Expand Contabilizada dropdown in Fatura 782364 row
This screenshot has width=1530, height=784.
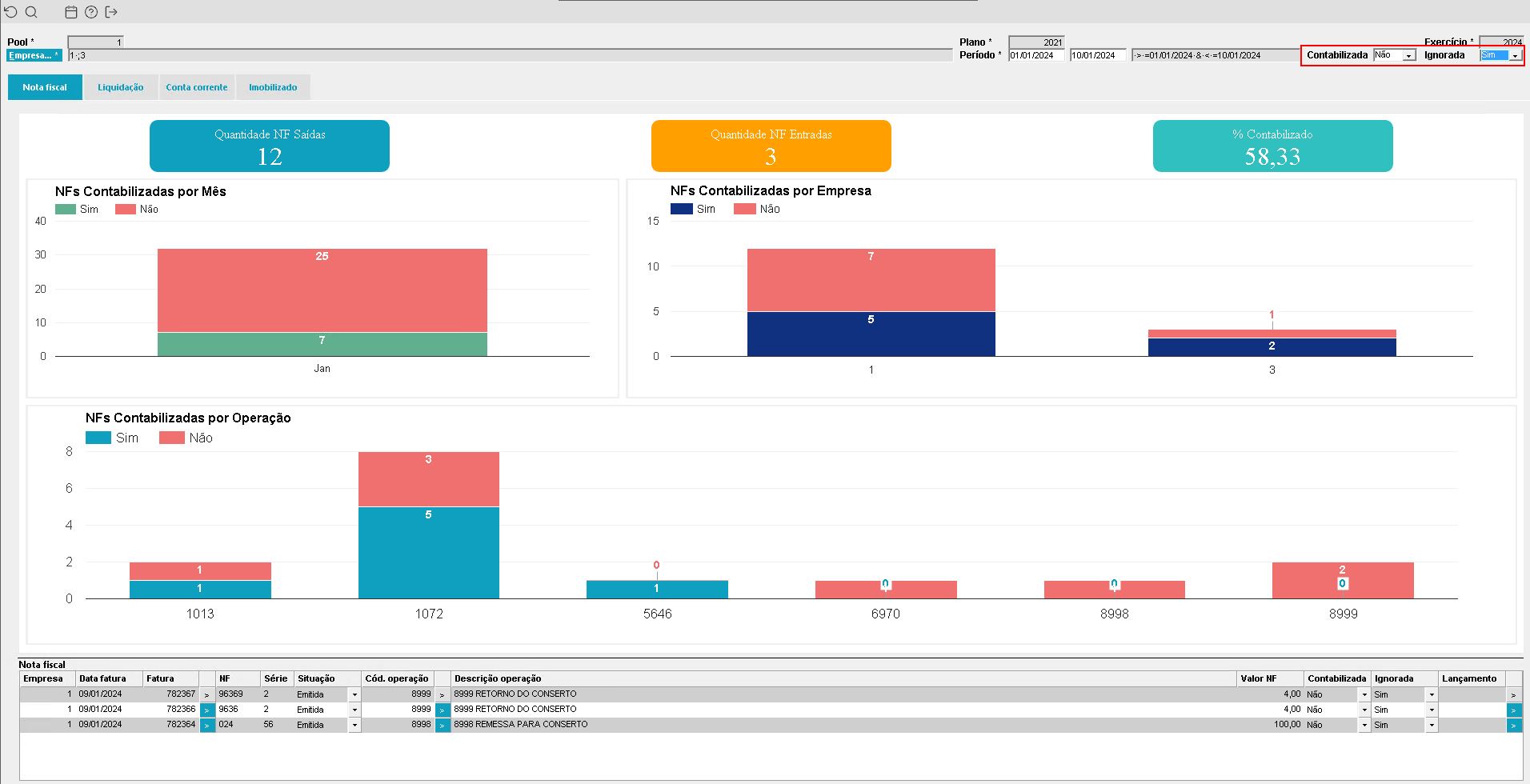[x=1364, y=725]
